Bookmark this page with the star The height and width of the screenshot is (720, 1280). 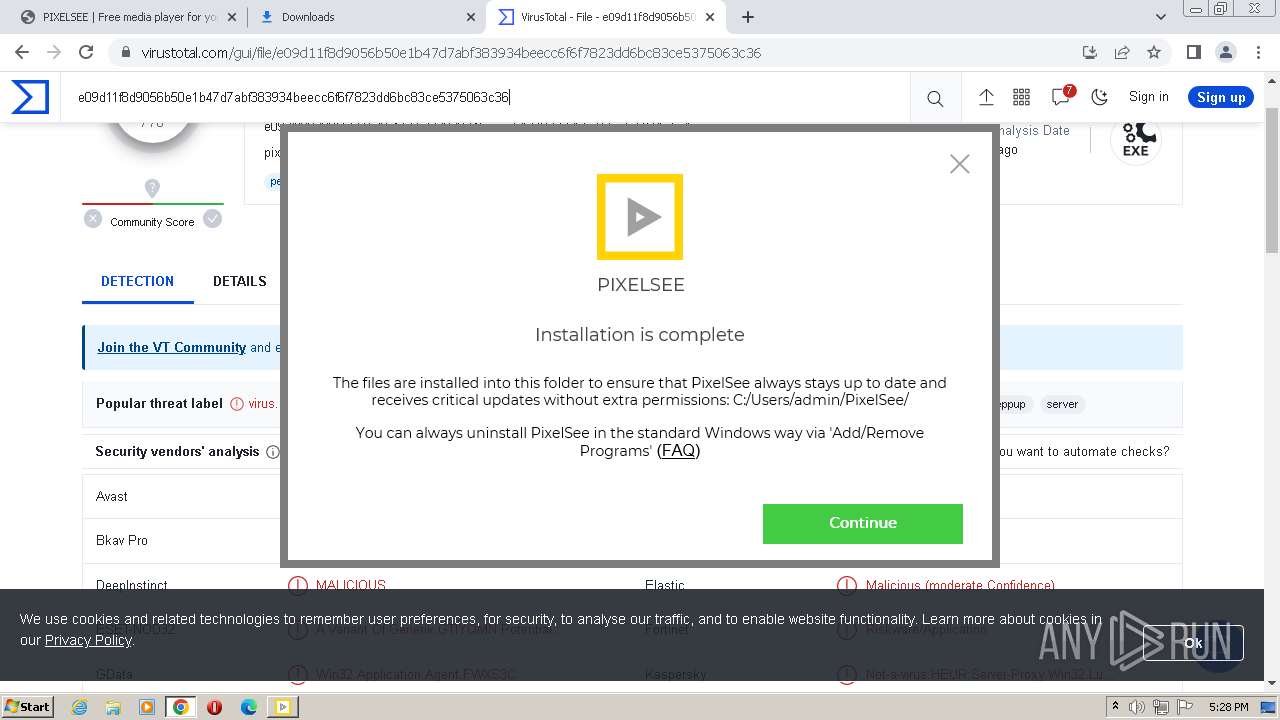coord(1154,52)
